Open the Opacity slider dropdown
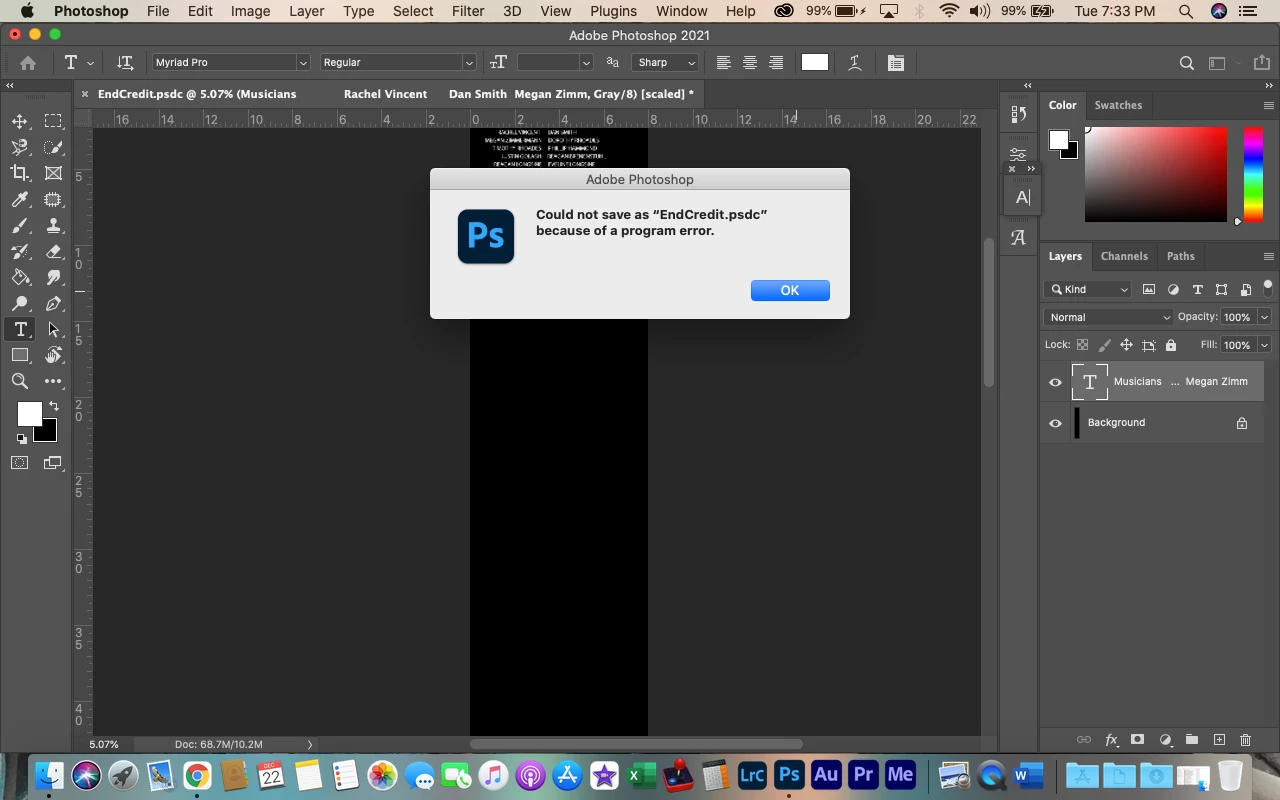Viewport: 1280px width, 800px height. (x=1264, y=317)
